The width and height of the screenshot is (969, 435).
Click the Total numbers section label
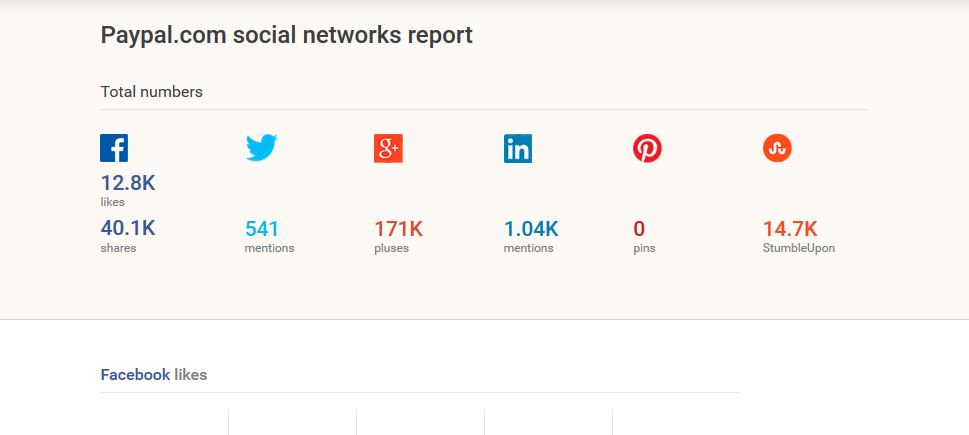coord(151,92)
